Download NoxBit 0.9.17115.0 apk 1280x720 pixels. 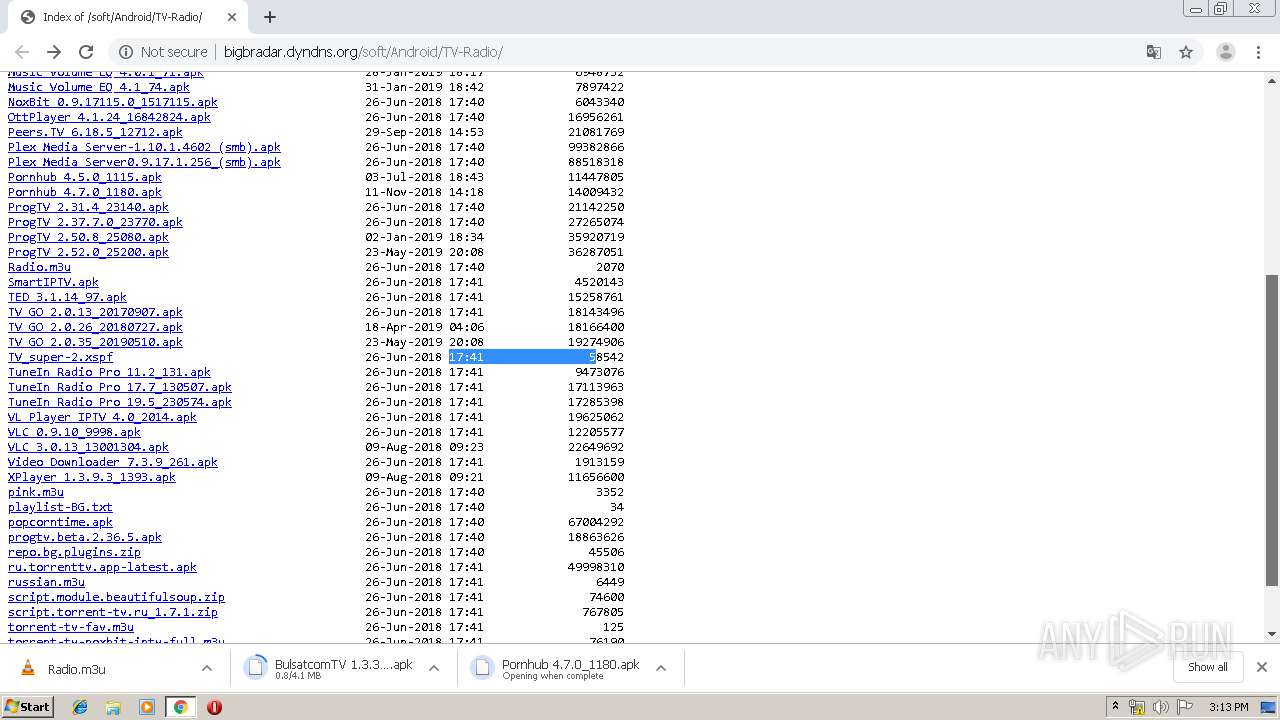coord(113,102)
